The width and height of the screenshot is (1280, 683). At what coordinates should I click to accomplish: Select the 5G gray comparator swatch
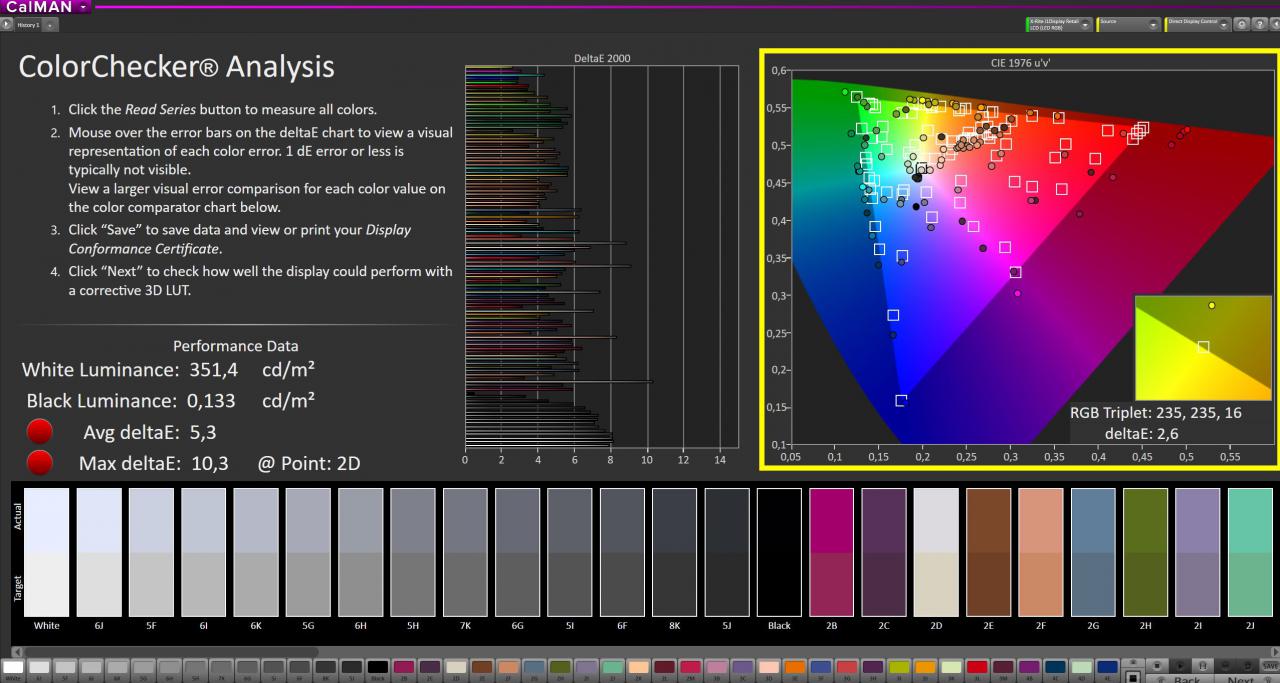point(308,552)
